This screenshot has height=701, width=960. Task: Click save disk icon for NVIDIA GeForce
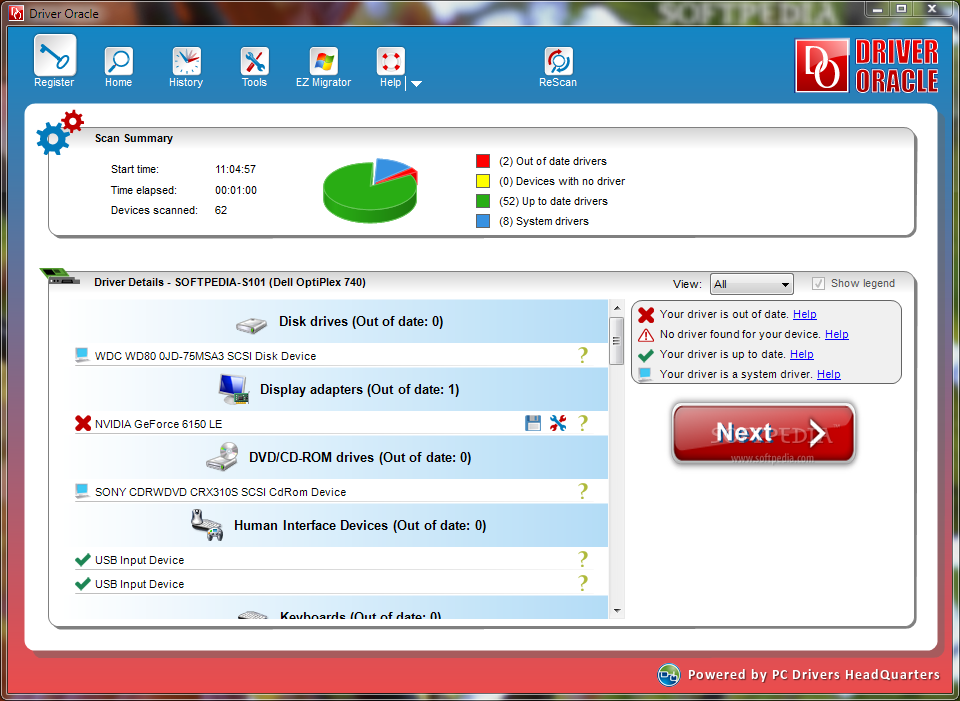point(533,423)
